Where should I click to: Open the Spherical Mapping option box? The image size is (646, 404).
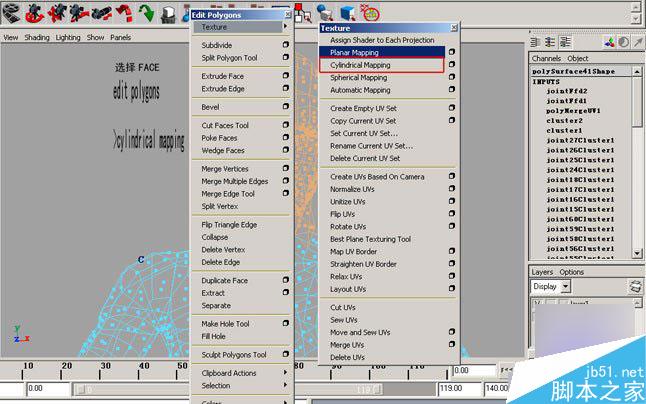point(452,77)
